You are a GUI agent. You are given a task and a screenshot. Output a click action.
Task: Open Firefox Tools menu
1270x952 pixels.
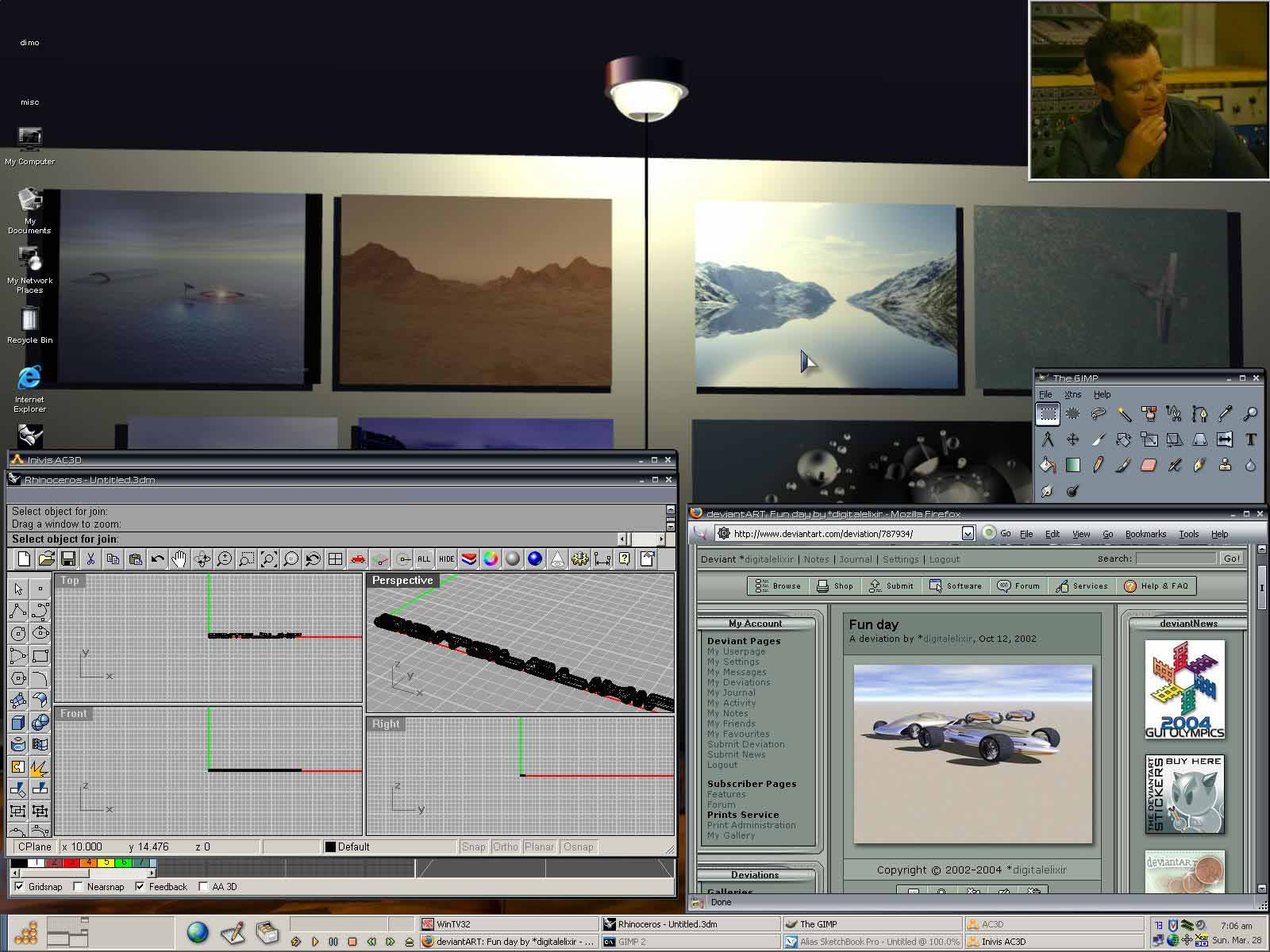[x=1188, y=534]
